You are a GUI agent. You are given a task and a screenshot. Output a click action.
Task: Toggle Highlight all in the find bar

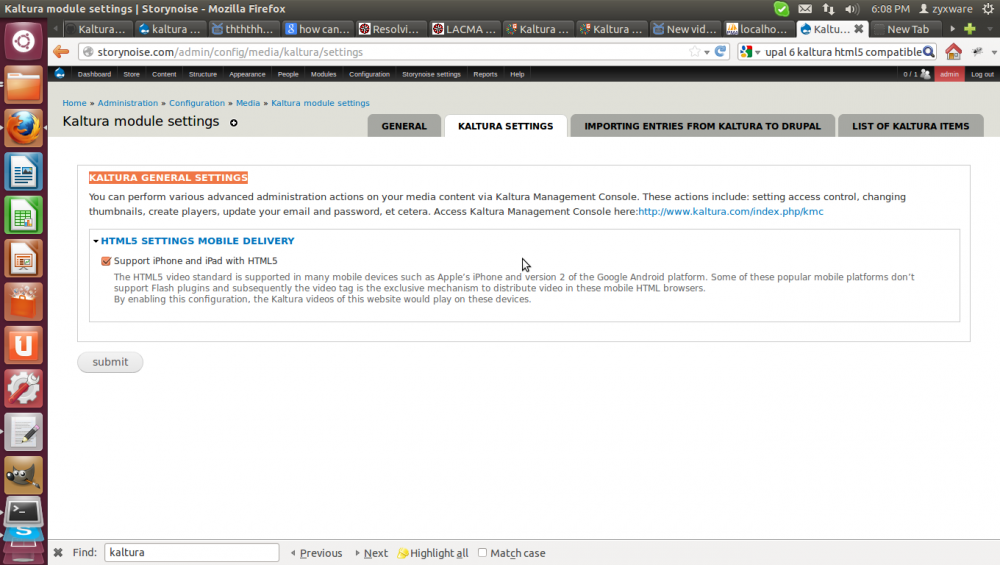click(431, 553)
